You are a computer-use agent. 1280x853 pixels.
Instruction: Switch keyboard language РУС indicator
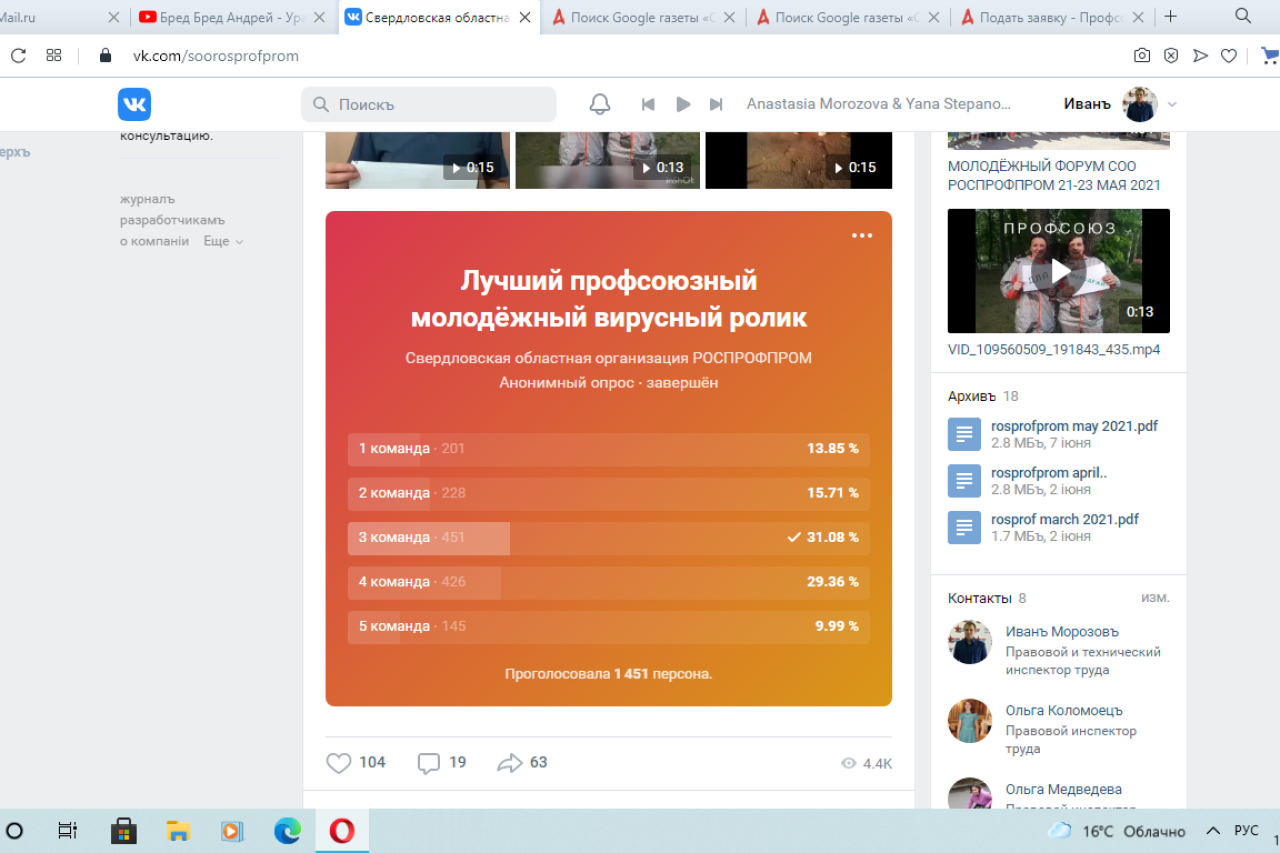(1246, 831)
